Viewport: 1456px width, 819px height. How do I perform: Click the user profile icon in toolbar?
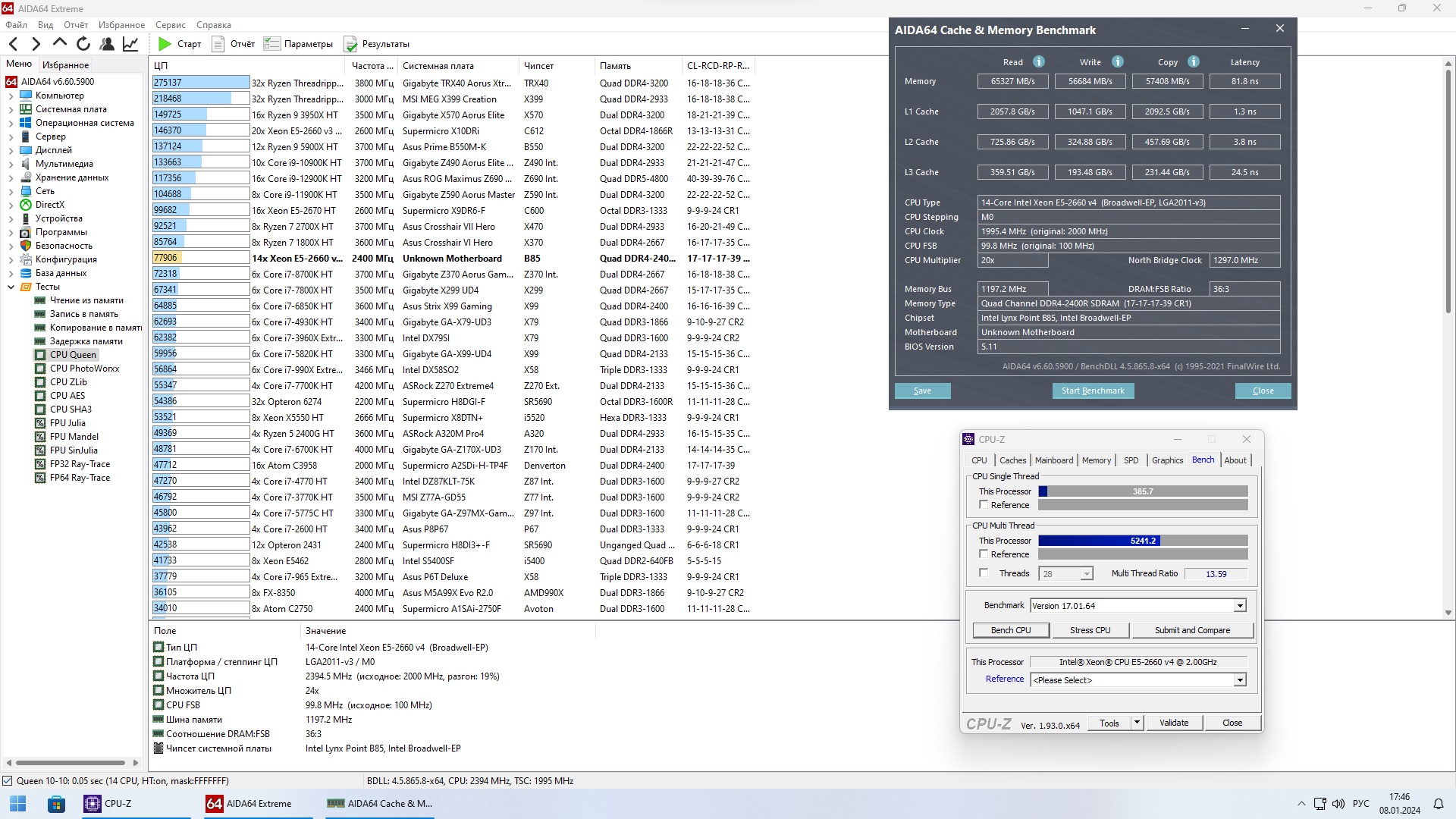pos(107,44)
